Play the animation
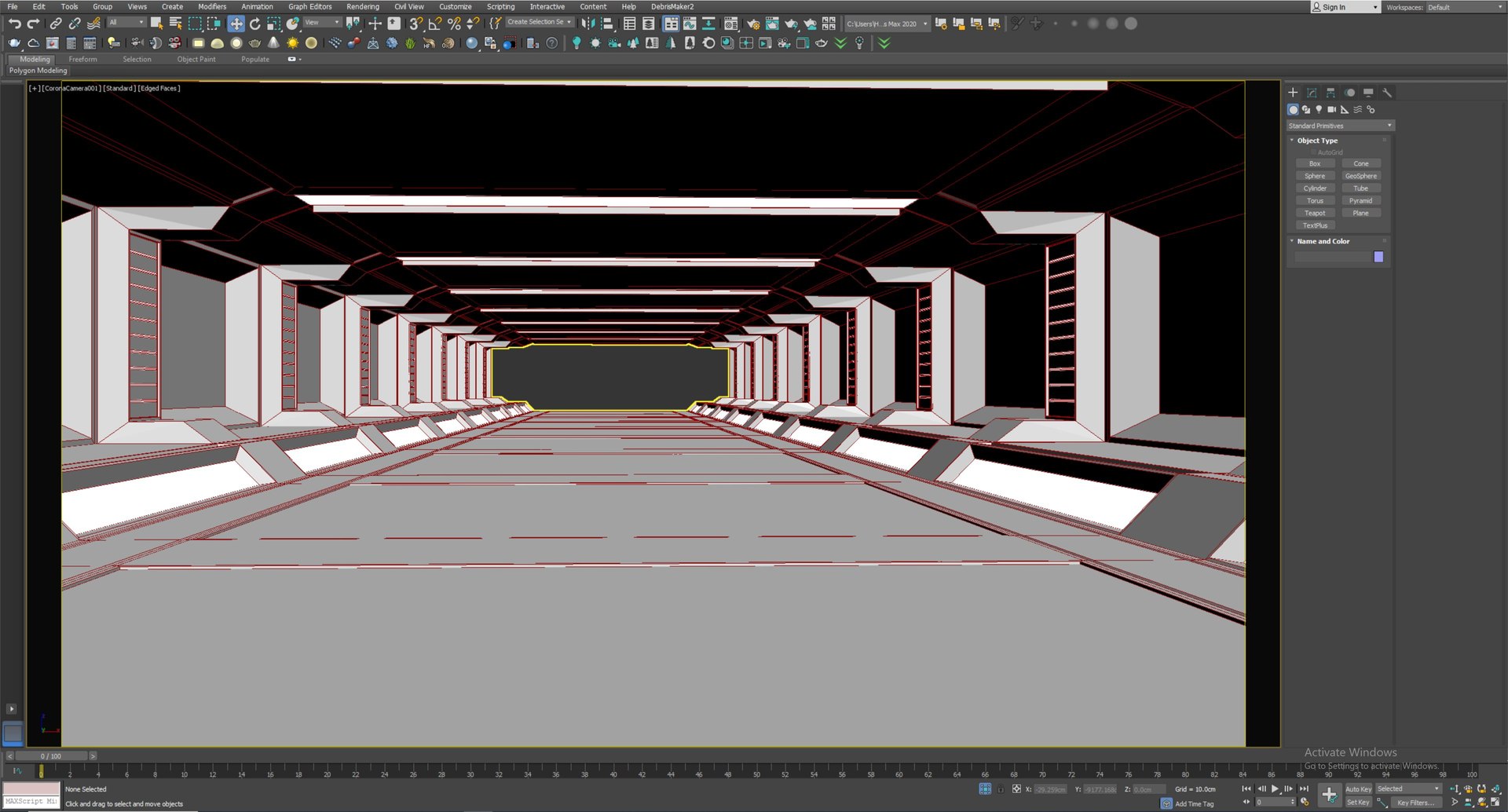Screen dimensions: 1508x812 1275,789
